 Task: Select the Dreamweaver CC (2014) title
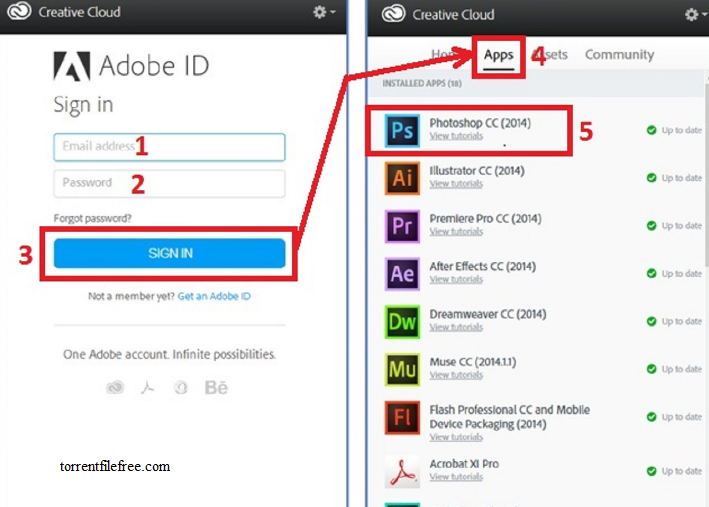(x=488, y=314)
